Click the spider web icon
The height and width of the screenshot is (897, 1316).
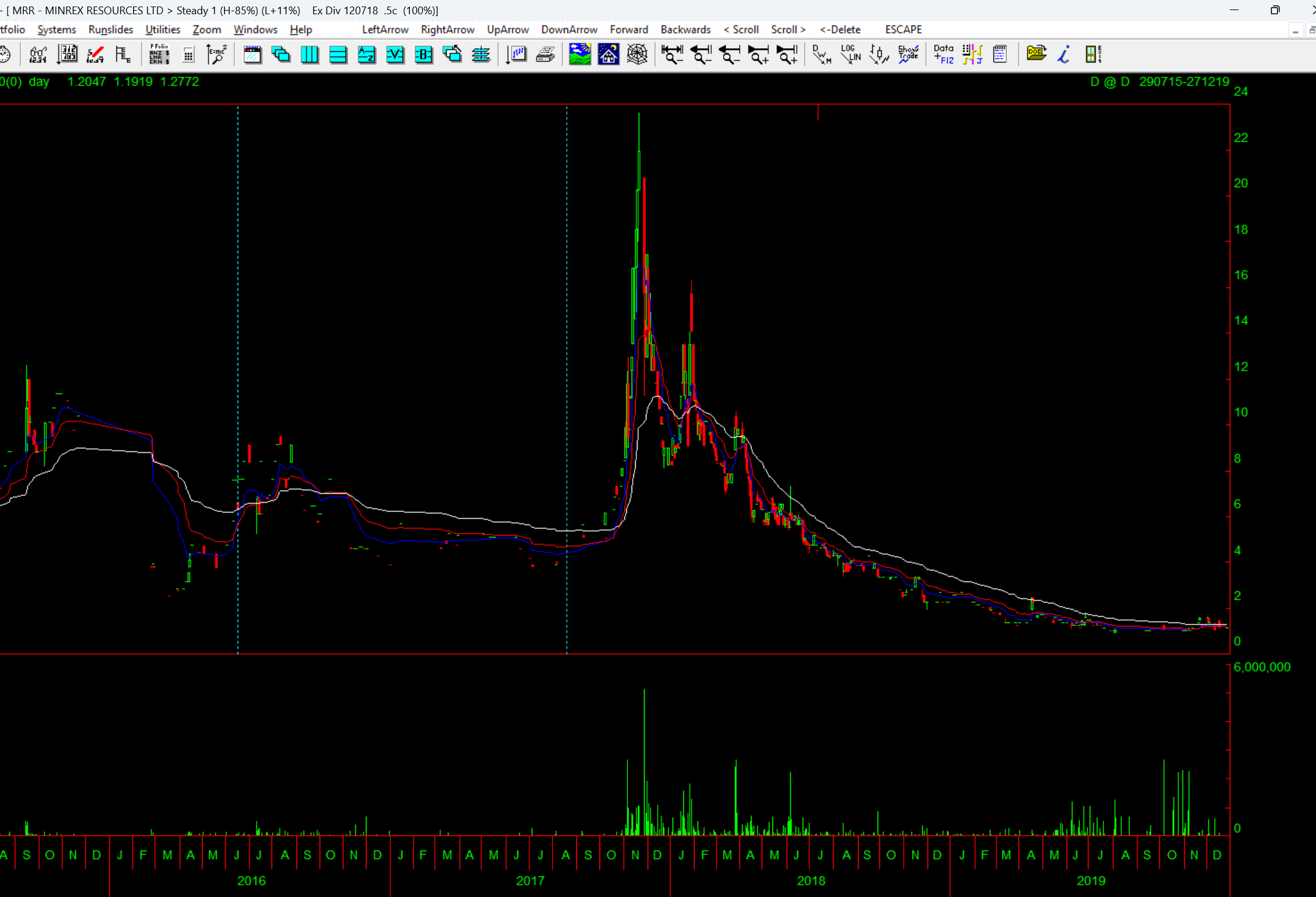(x=637, y=55)
